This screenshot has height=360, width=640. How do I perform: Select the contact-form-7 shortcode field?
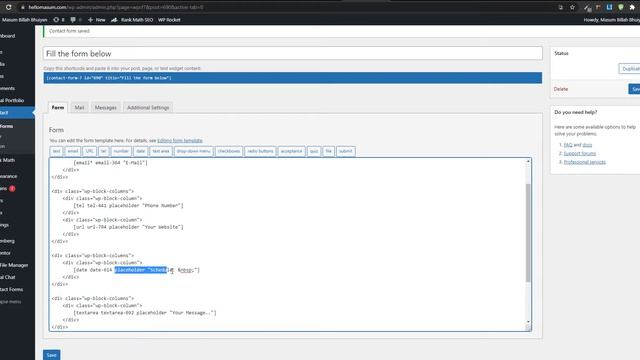[293, 78]
